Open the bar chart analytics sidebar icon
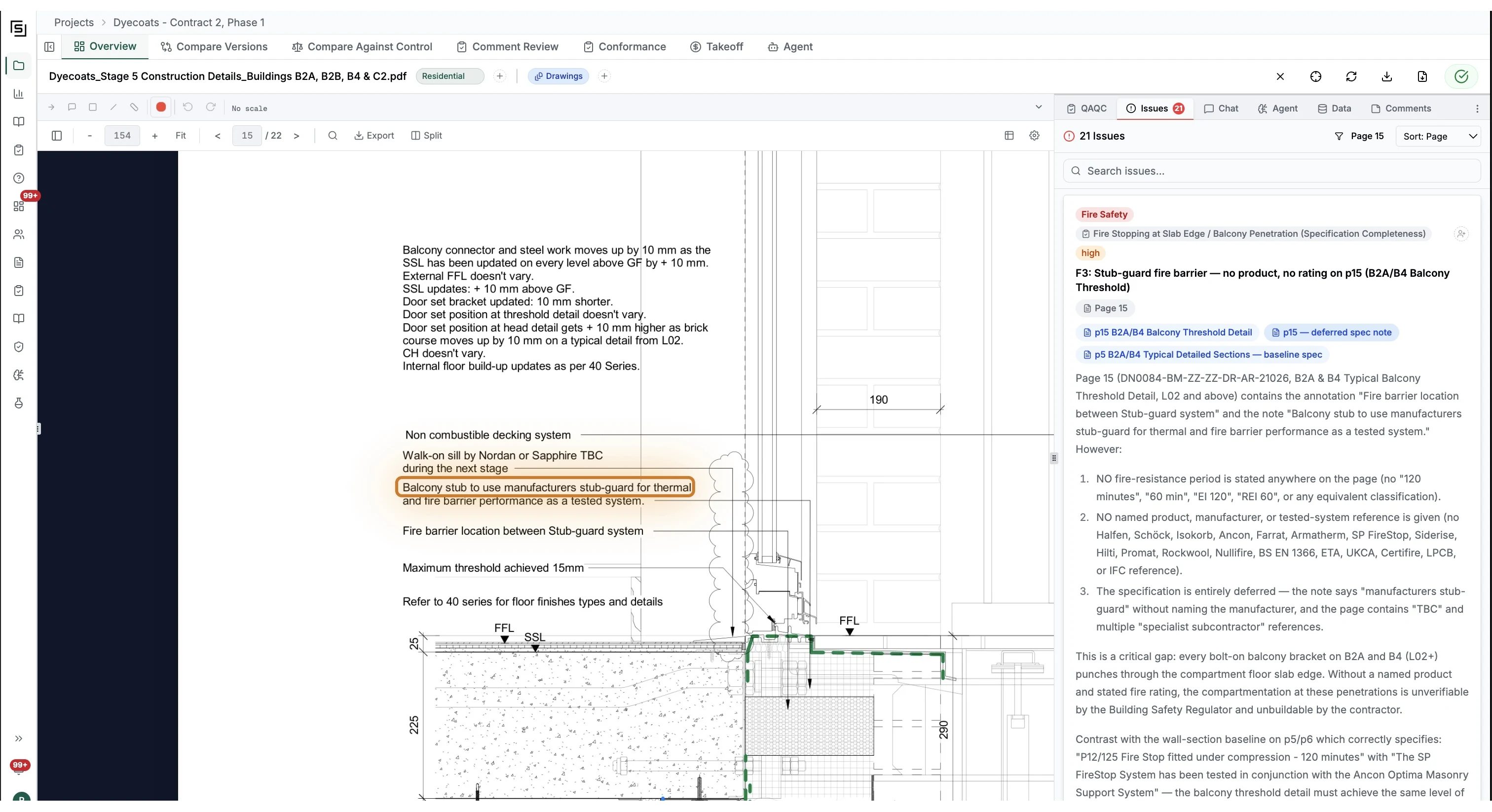The height and width of the screenshot is (812, 1492). (19, 94)
